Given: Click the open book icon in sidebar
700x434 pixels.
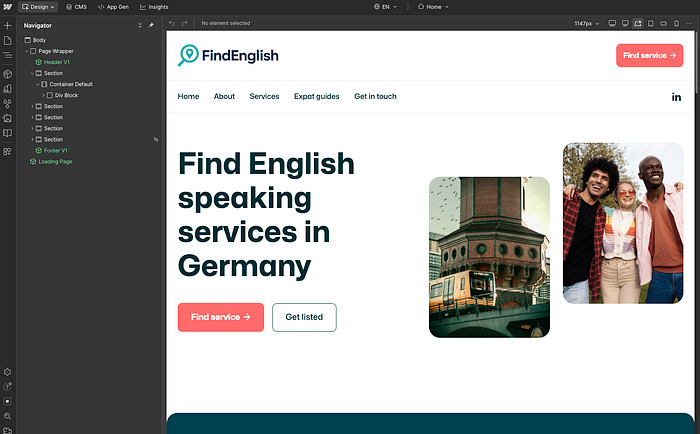Looking at the screenshot, I should [7, 133].
